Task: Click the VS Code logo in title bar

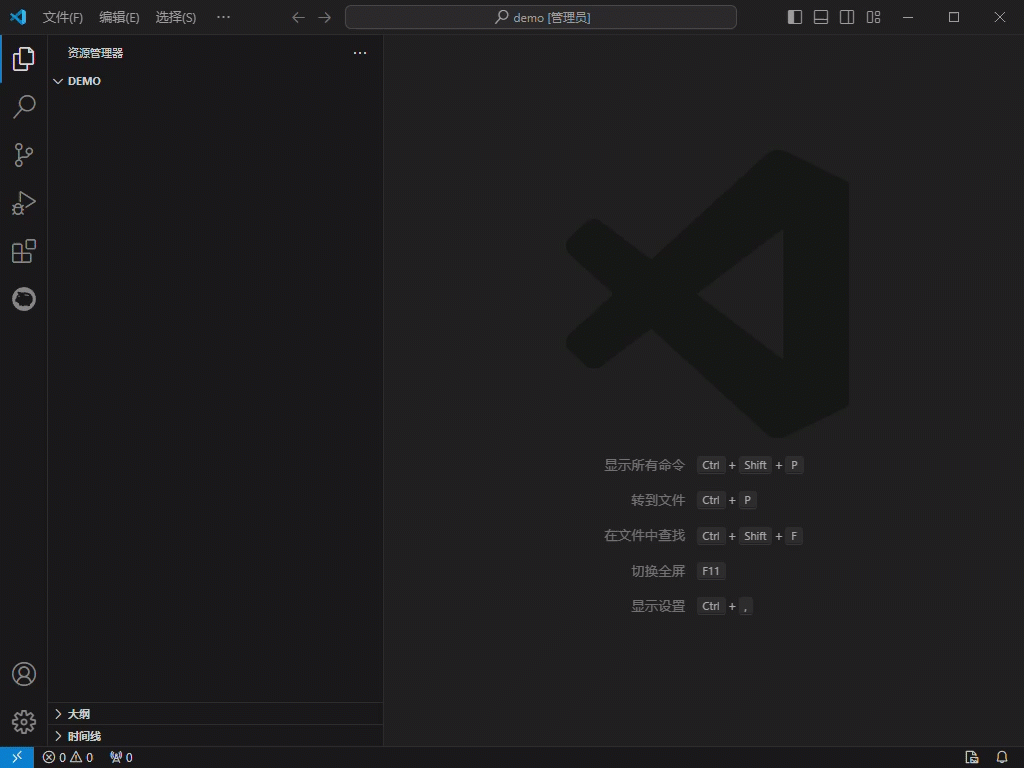Action: tap(18, 17)
